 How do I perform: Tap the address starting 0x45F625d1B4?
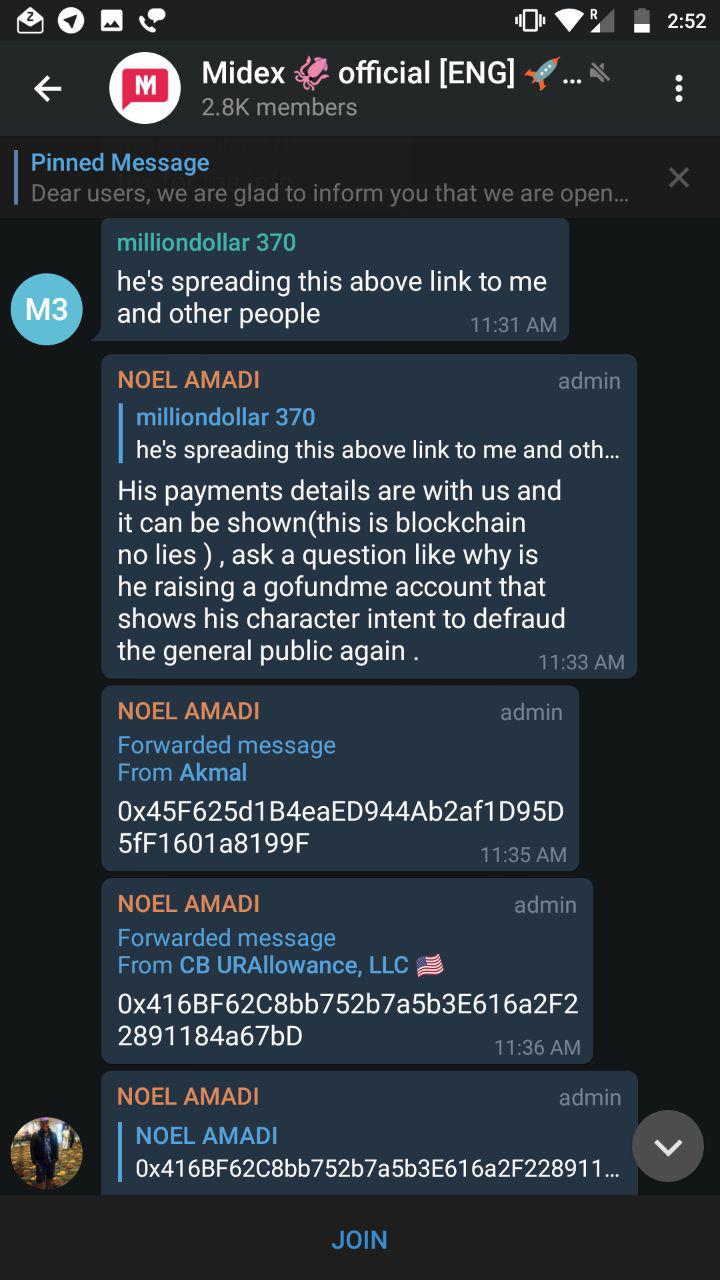pos(341,826)
